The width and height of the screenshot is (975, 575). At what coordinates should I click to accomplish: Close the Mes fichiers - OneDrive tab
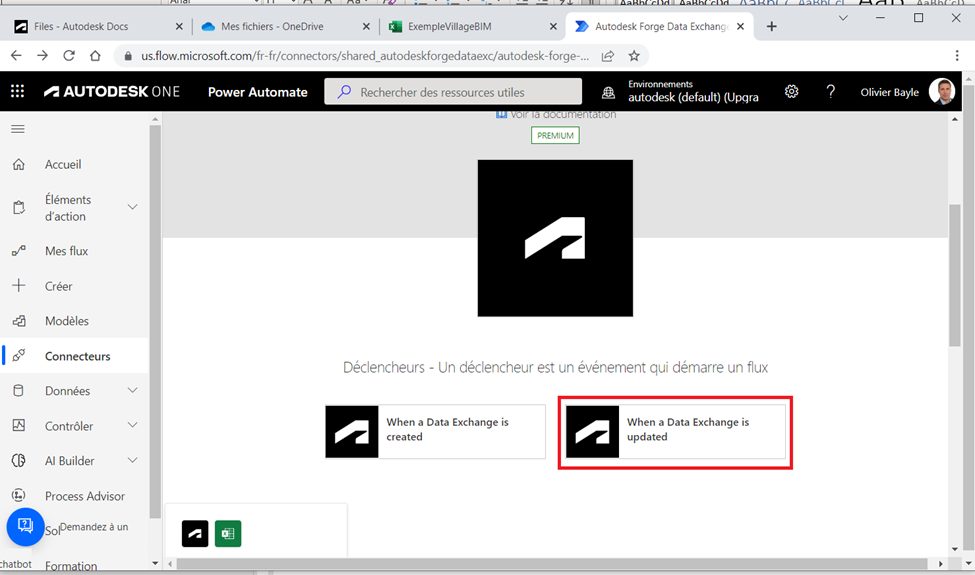(366, 26)
